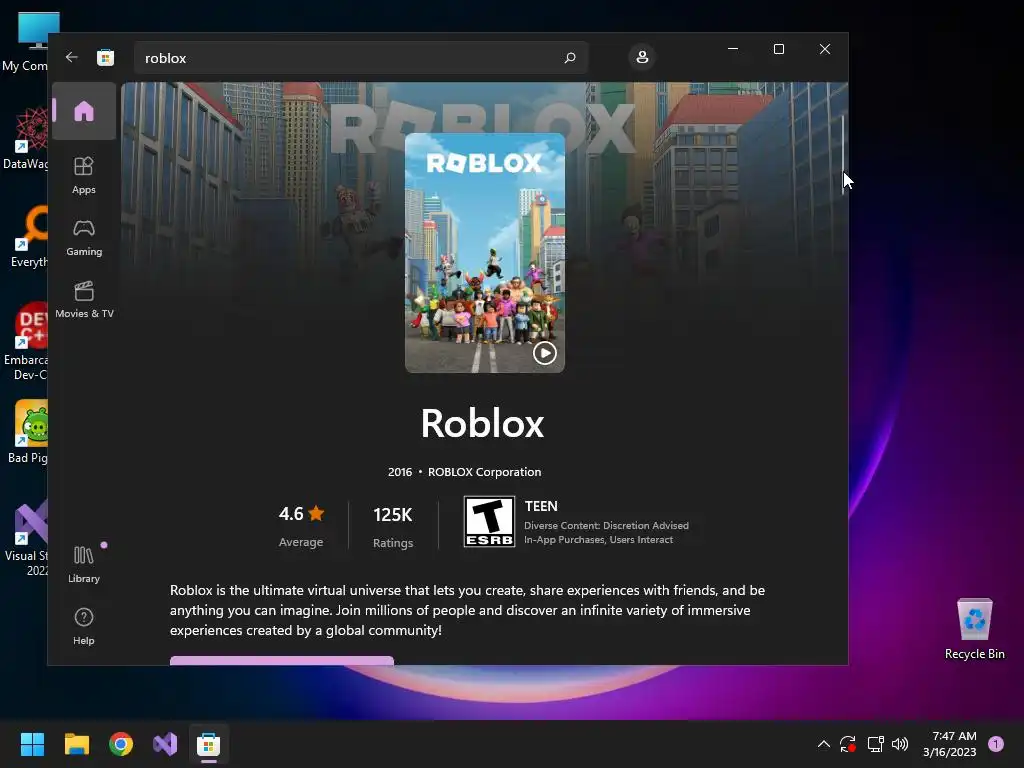Open the Gaming section
This screenshot has height=768, width=1024.
pos(84,237)
